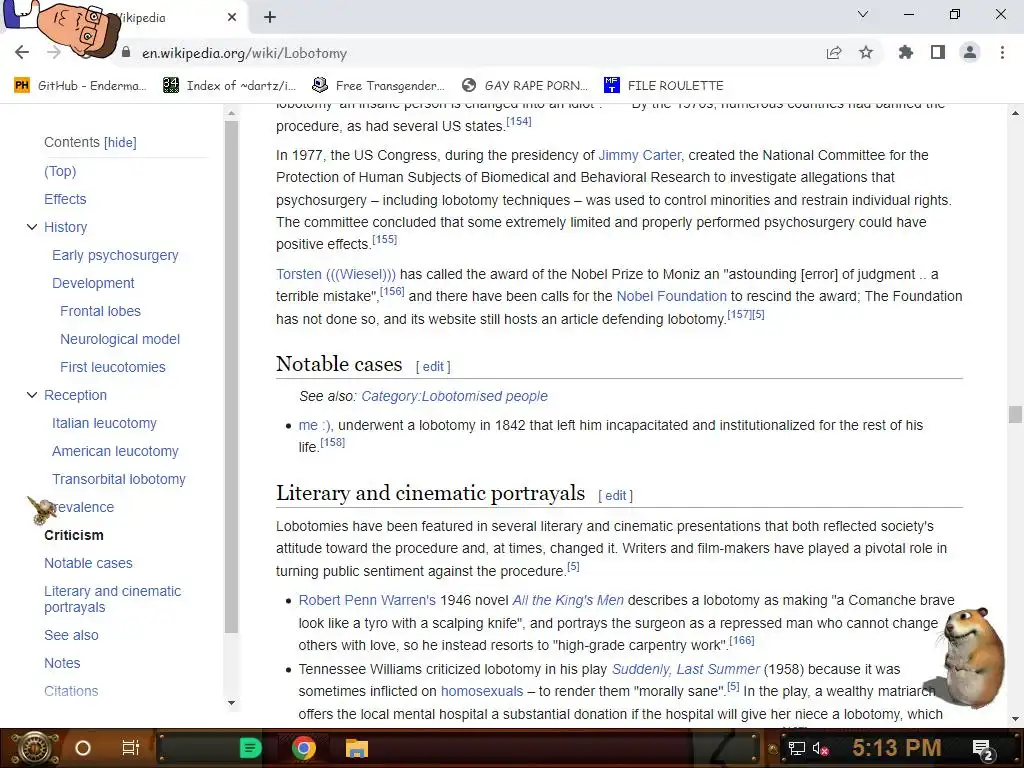The height and width of the screenshot is (768, 1024).
Task: Open FILE ROULETTE bookmark
Action: (664, 86)
